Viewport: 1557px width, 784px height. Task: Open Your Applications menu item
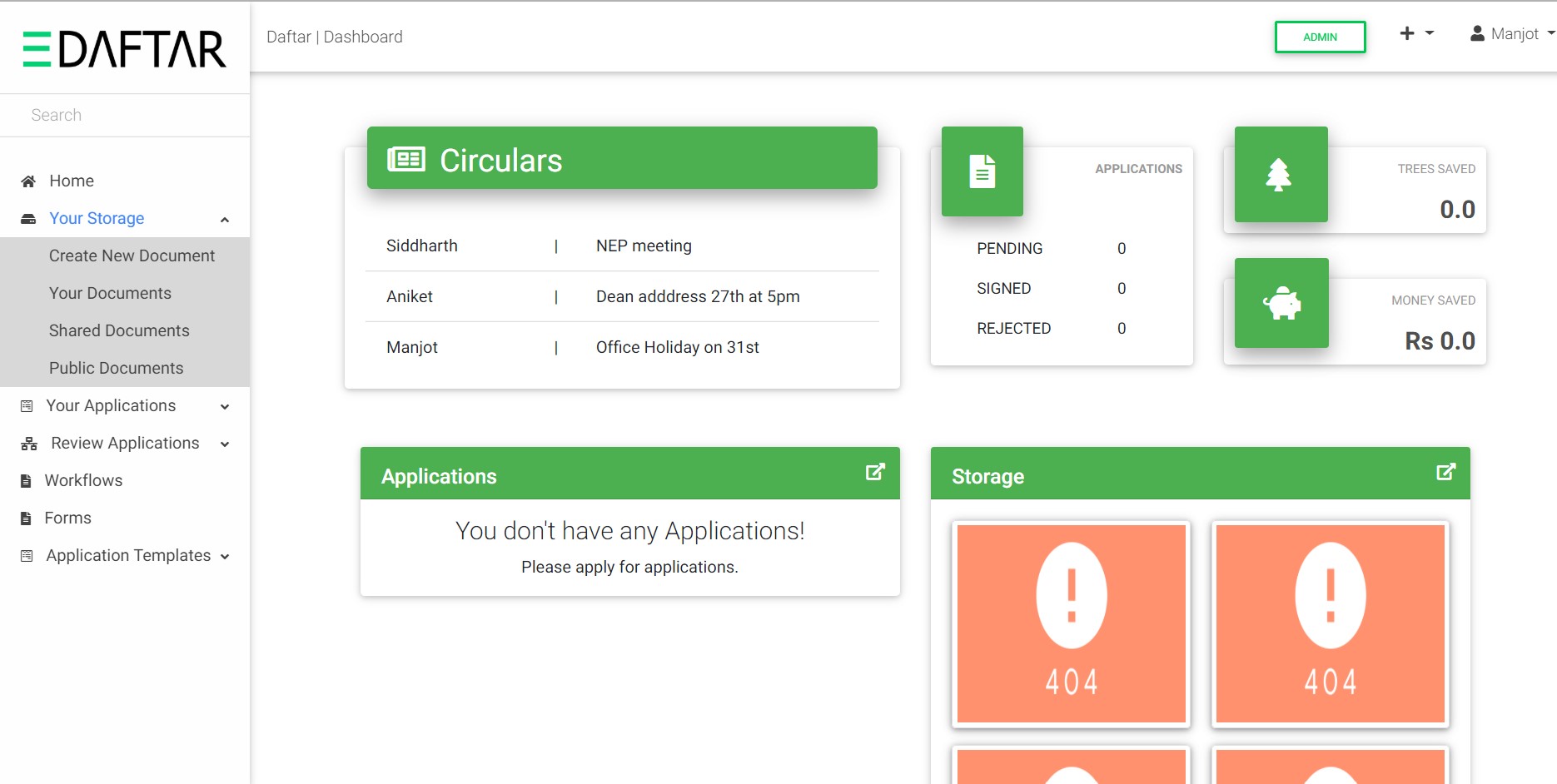pyautogui.click(x=111, y=405)
